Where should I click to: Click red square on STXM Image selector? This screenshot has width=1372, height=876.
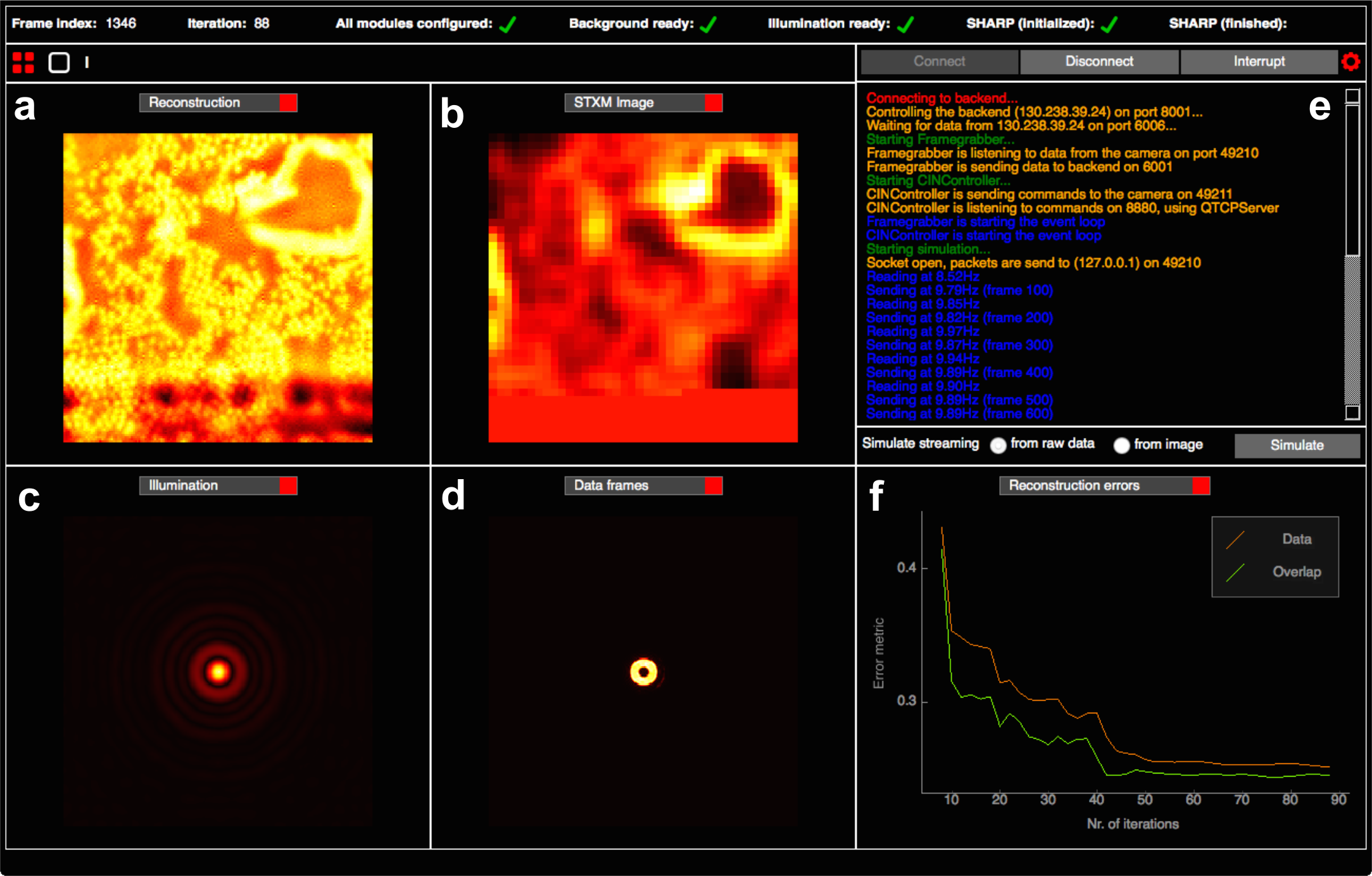(714, 103)
